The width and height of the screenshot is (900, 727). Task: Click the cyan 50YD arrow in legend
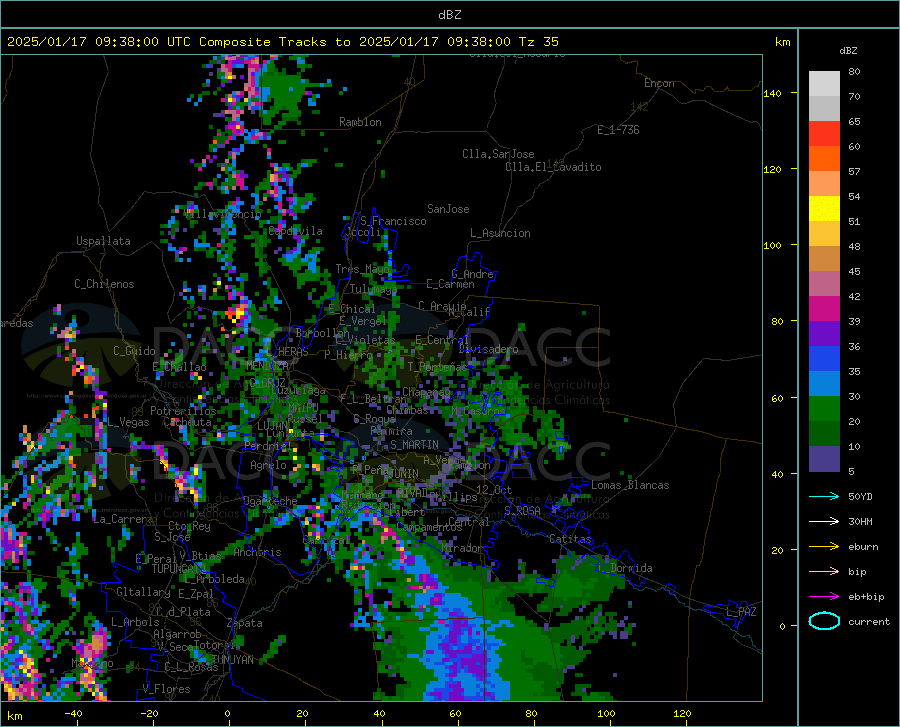(824, 496)
